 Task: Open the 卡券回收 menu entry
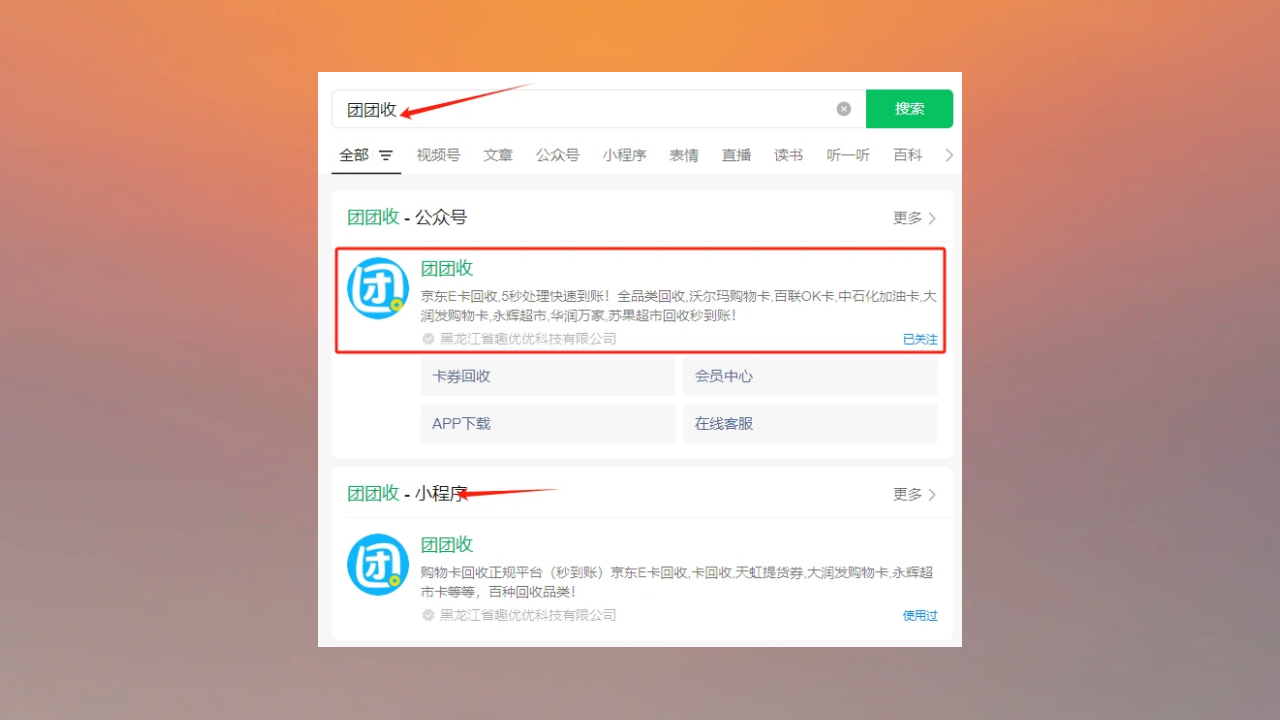click(x=548, y=376)
